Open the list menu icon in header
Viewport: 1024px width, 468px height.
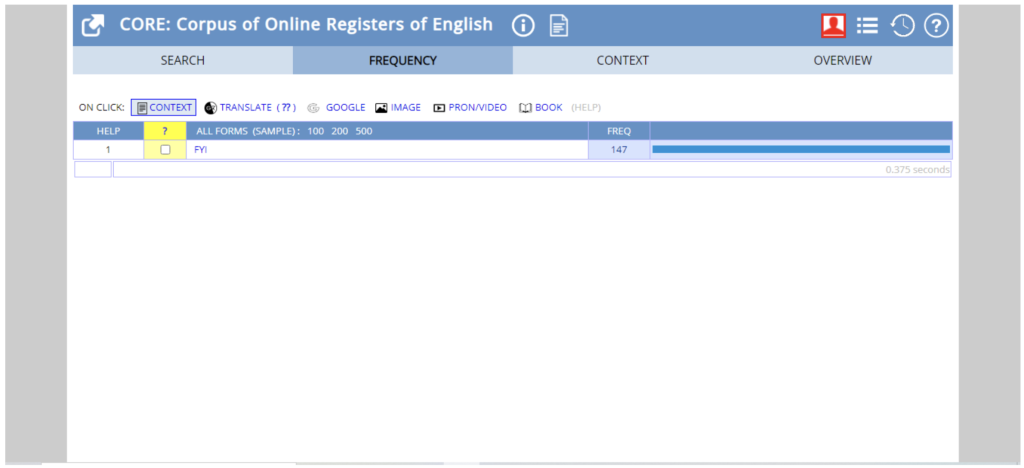(867, 25)
